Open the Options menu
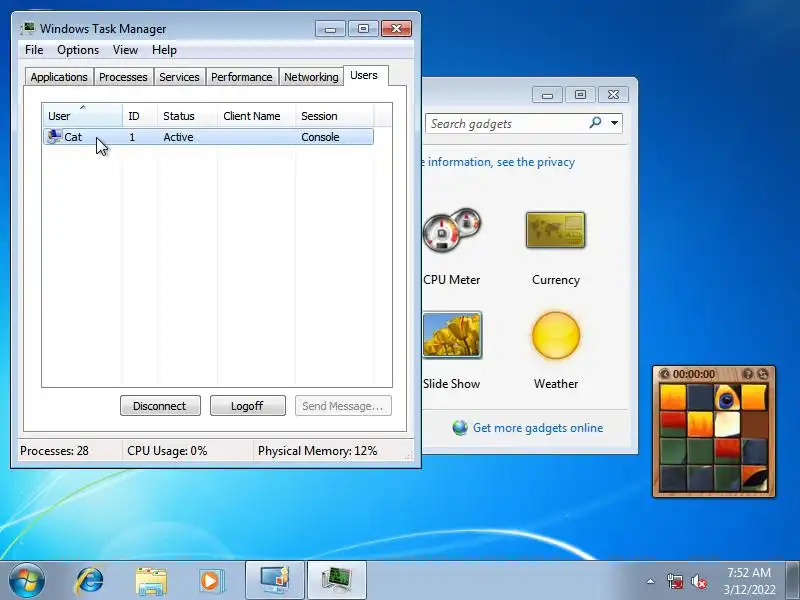The image size is (800, 600). click(78, 50)
